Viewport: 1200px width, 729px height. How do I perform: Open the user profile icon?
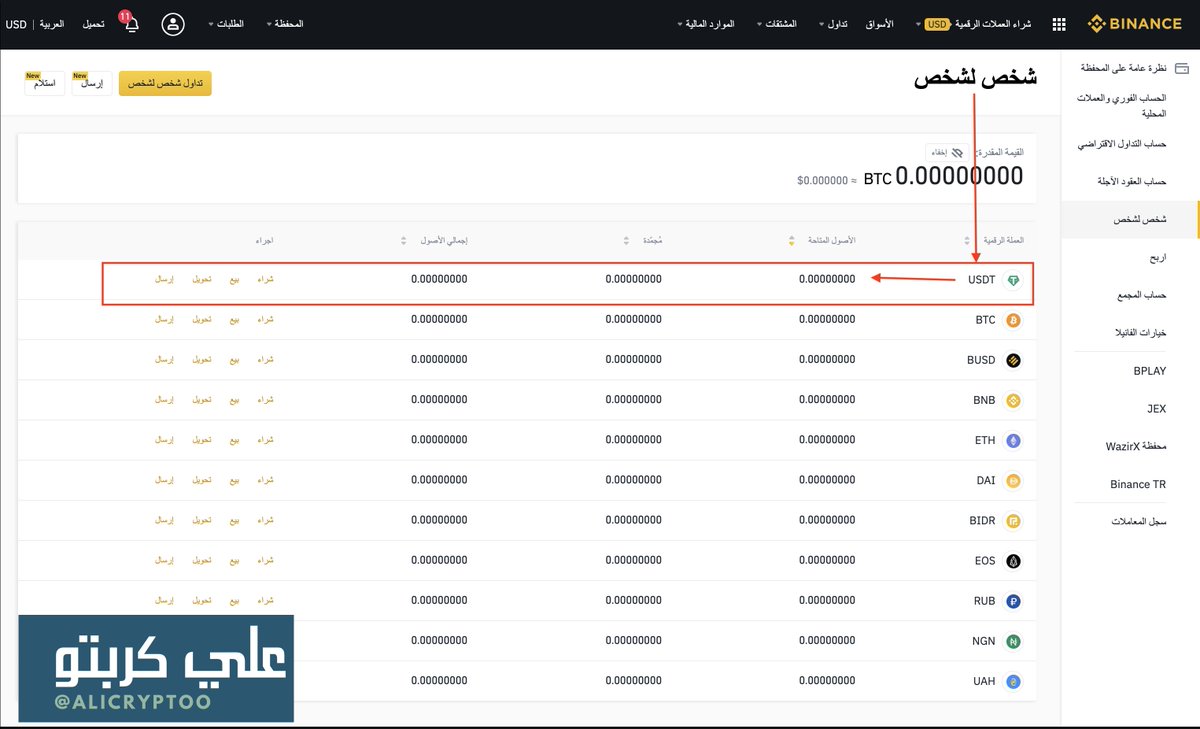pyautogui.click(x=173, y=24)
